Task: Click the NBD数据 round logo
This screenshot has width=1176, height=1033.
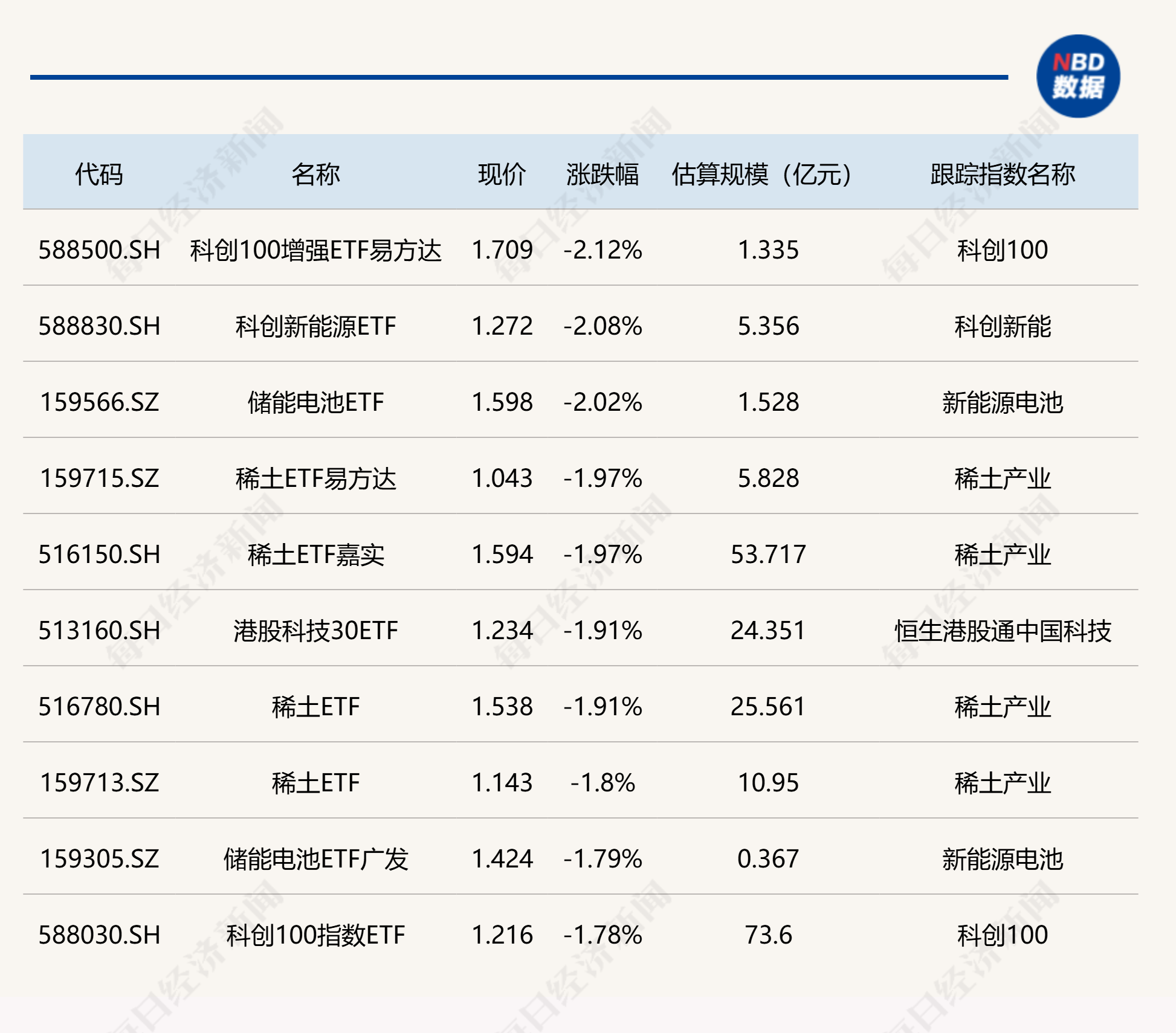Action: (x=1077, y=76)
